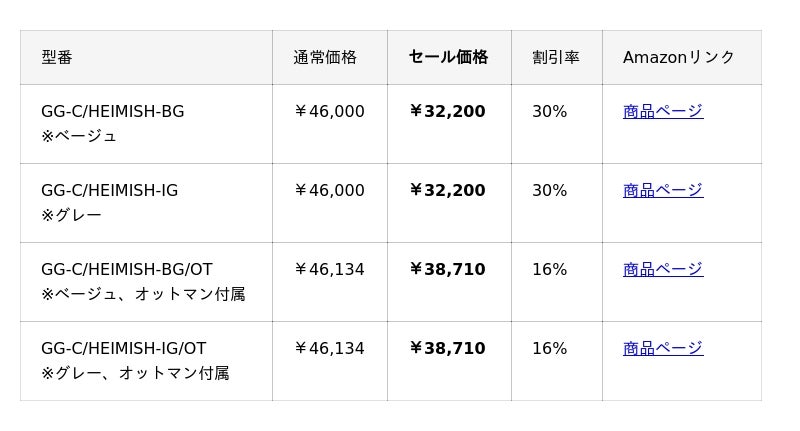Open product page link for GG-C/HEIMISH-BG/OT

click(x=662, y=269)
